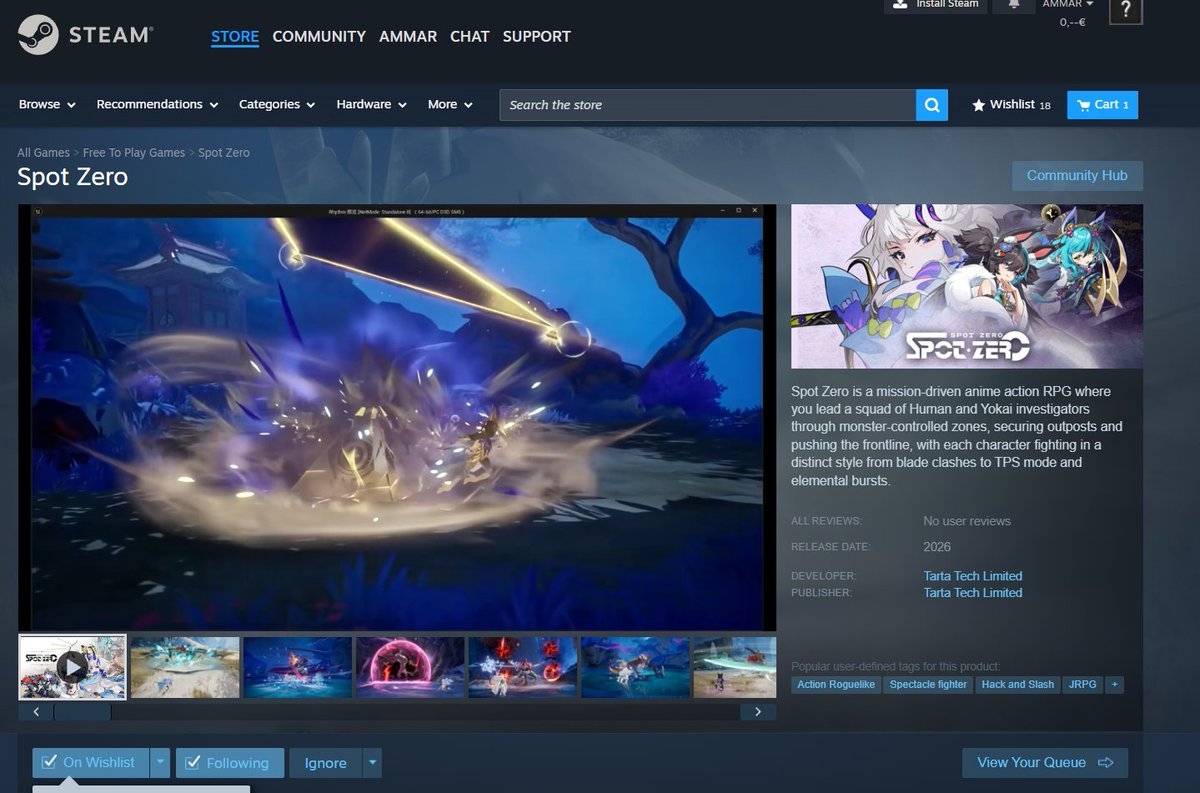Click the thumbnail strip scrollbar handle
The image size is (1200, 793).
coord(82,712)
